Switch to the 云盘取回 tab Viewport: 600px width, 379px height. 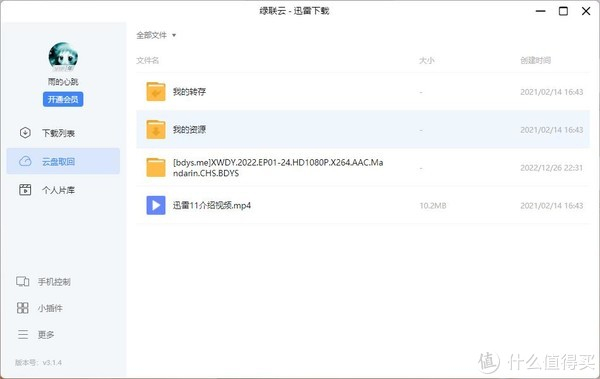63,162
